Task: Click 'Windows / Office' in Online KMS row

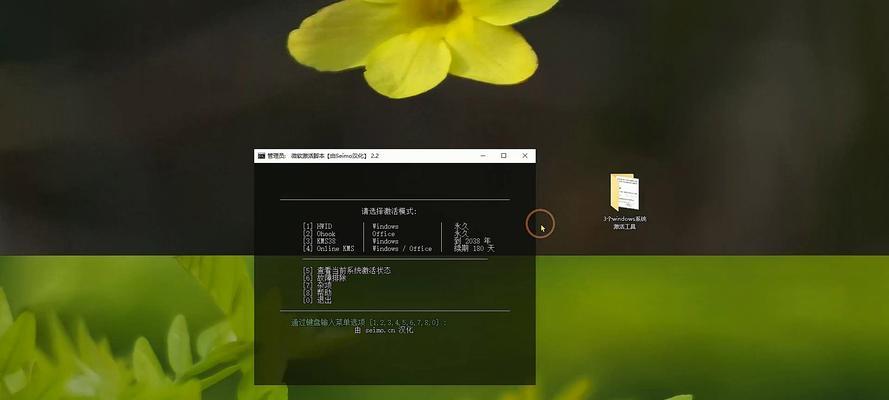Action: click(x=402, y=249)
